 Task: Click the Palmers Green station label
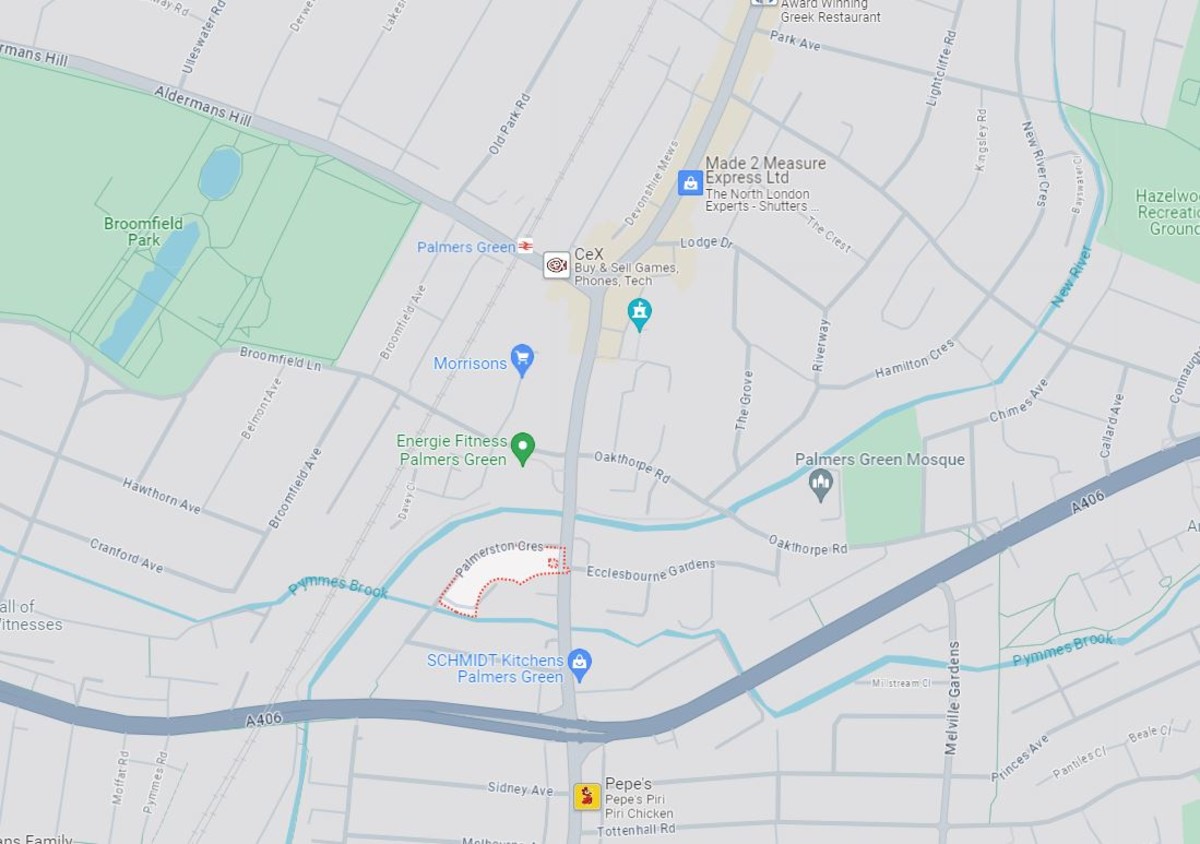point(466,247)
